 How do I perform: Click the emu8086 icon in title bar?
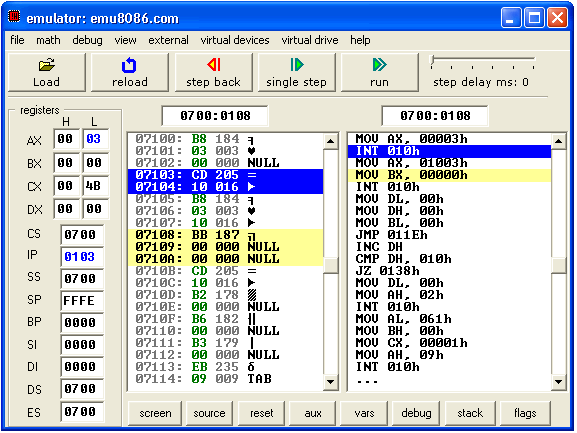tap(14, 17)
